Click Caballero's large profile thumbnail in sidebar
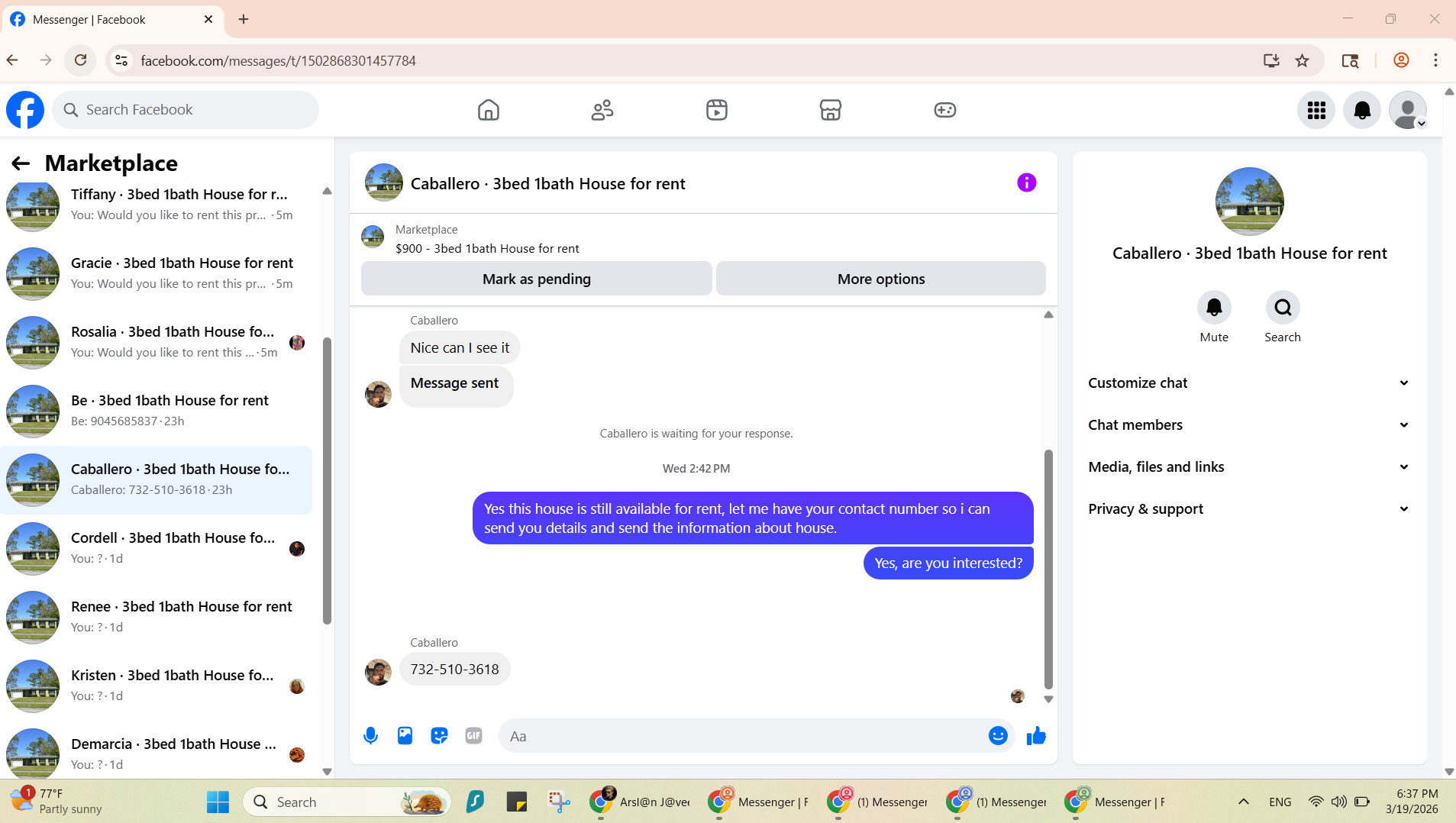This screenshot has width=1456, height=823. [x=1249, y=202]
